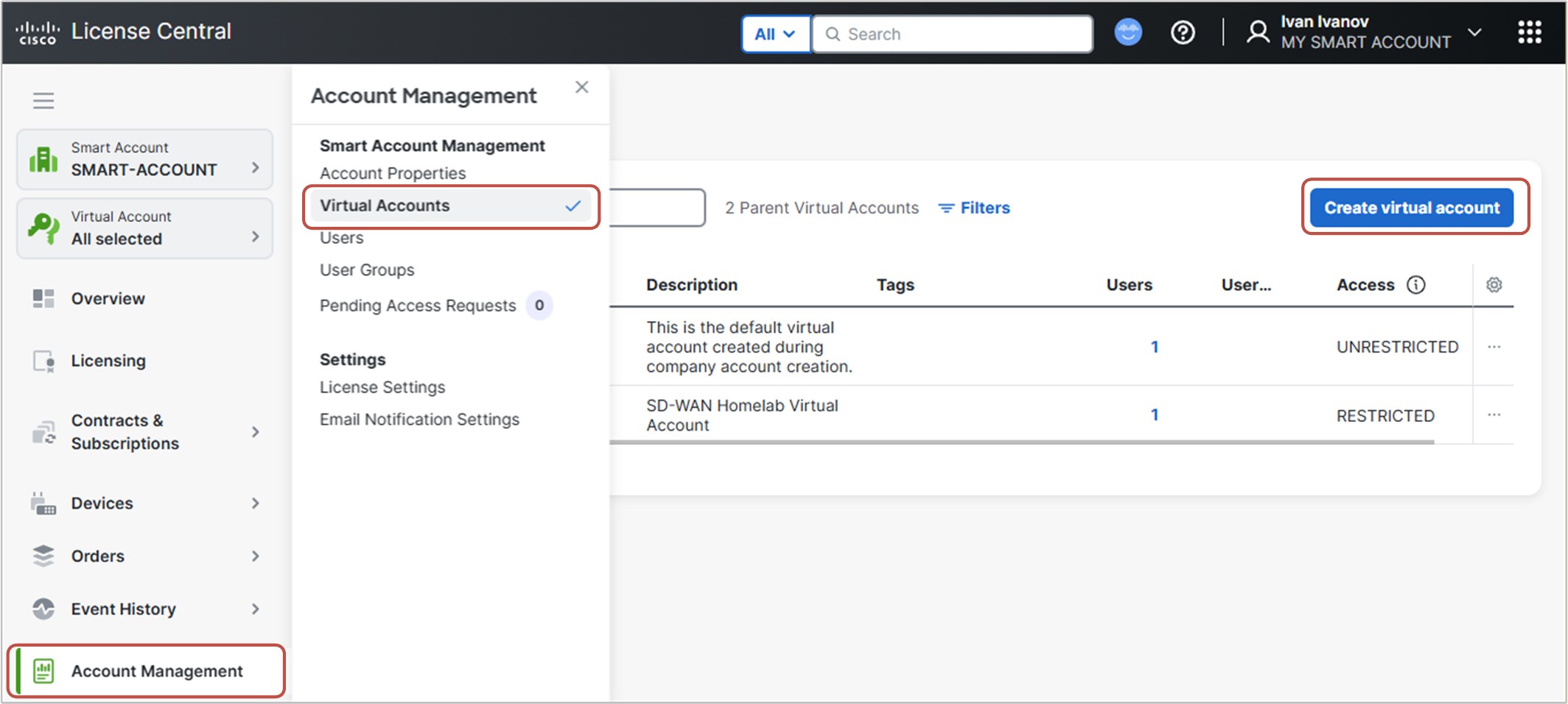Viewport: 1568px width, 704px height.
Task: Click the Tags column header
Action: (x=895, y=285)
